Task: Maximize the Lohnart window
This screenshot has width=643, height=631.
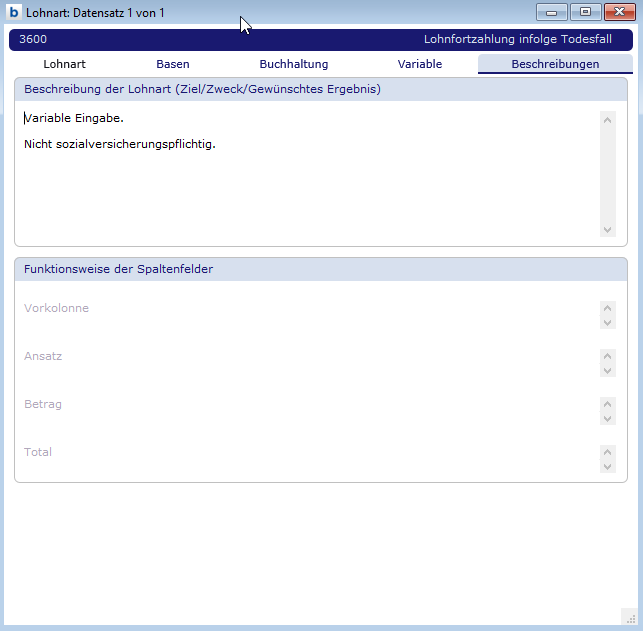Action: (x=584, y=12)
